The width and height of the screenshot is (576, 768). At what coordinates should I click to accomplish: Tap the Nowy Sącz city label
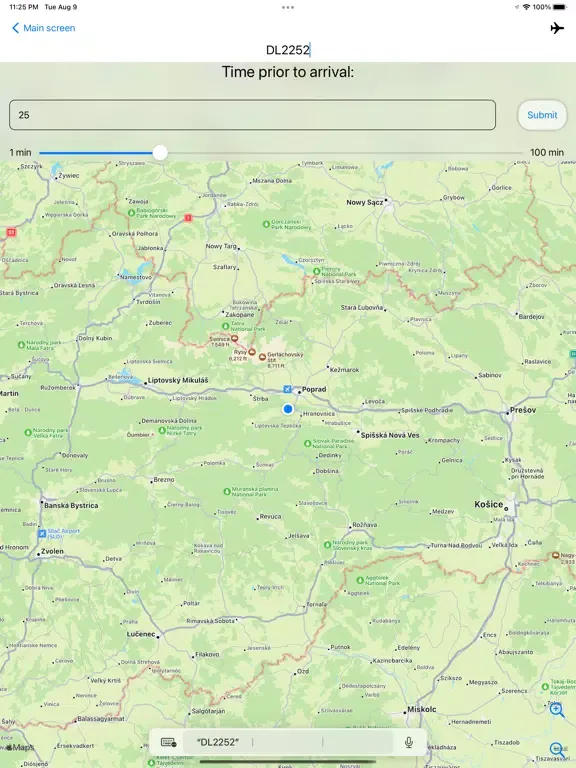tap(365, 202)
